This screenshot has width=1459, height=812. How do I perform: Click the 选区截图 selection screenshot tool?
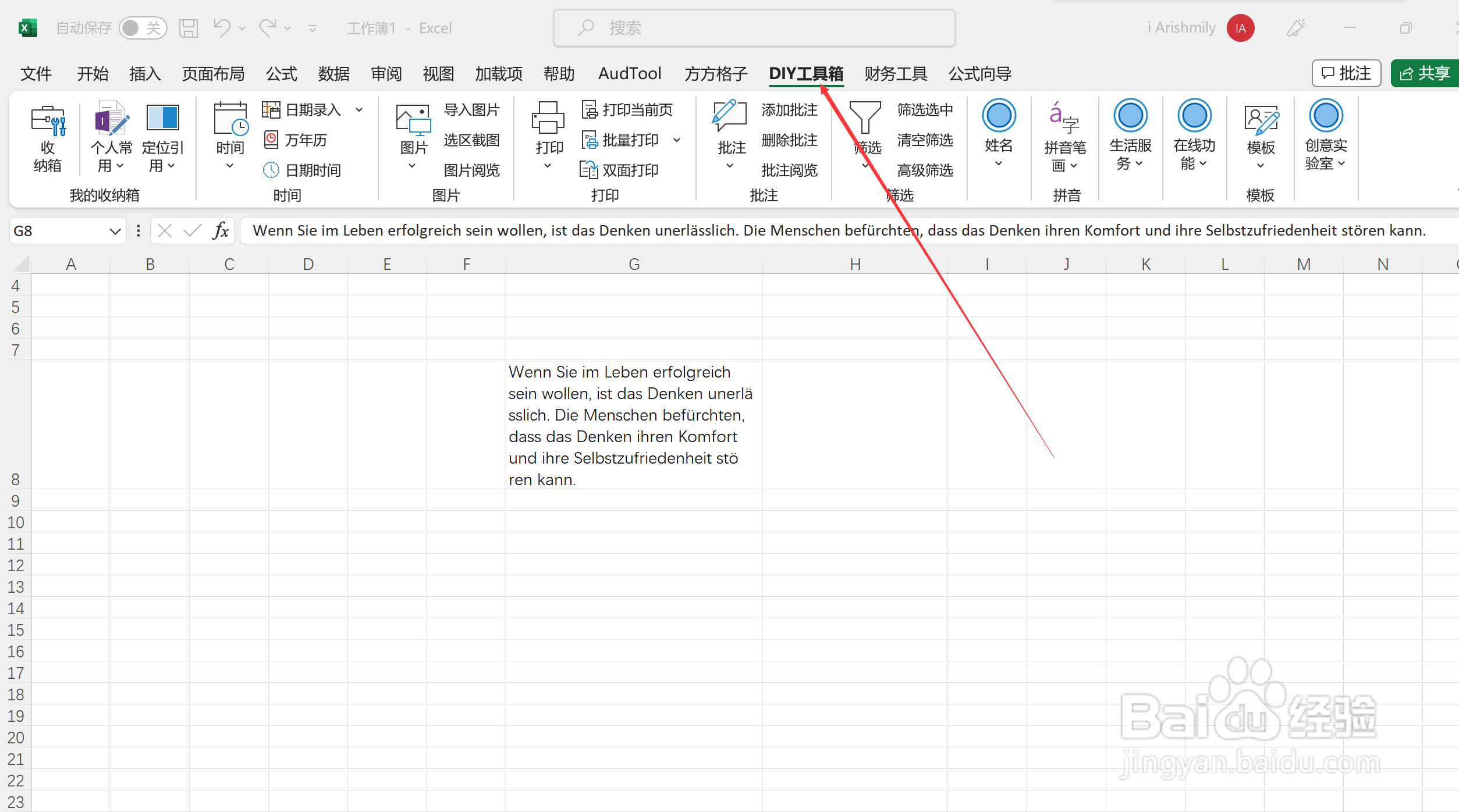(x=471, y=140)
